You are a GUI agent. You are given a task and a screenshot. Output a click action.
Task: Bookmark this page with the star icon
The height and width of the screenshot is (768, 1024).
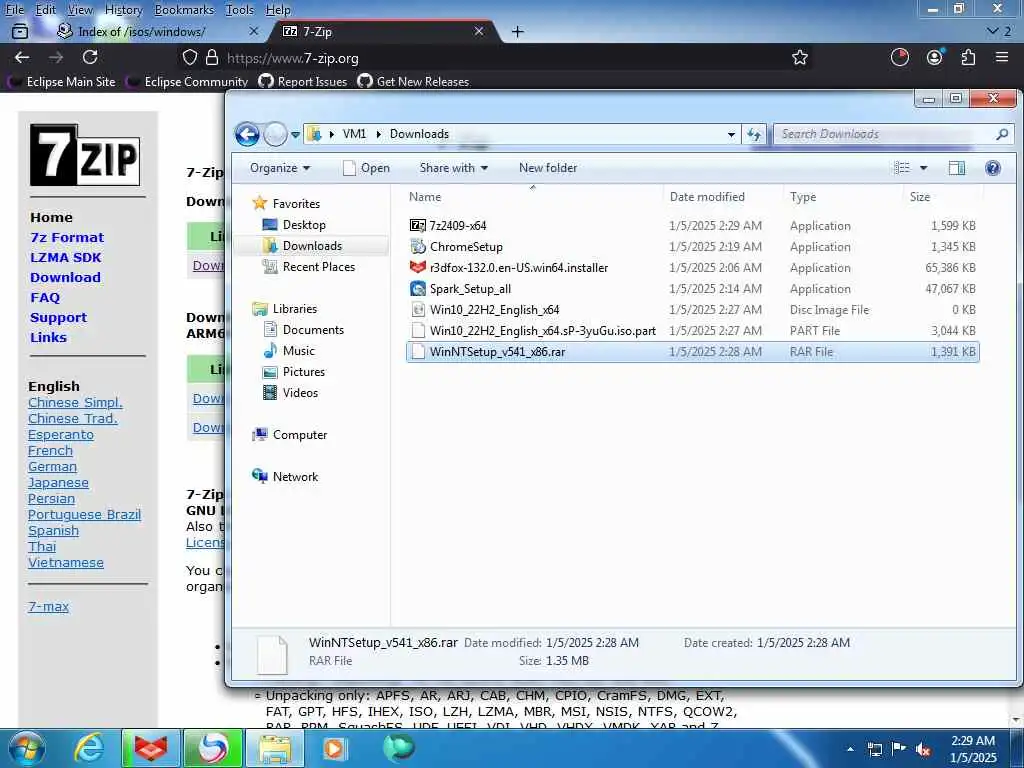coord(799,57)
